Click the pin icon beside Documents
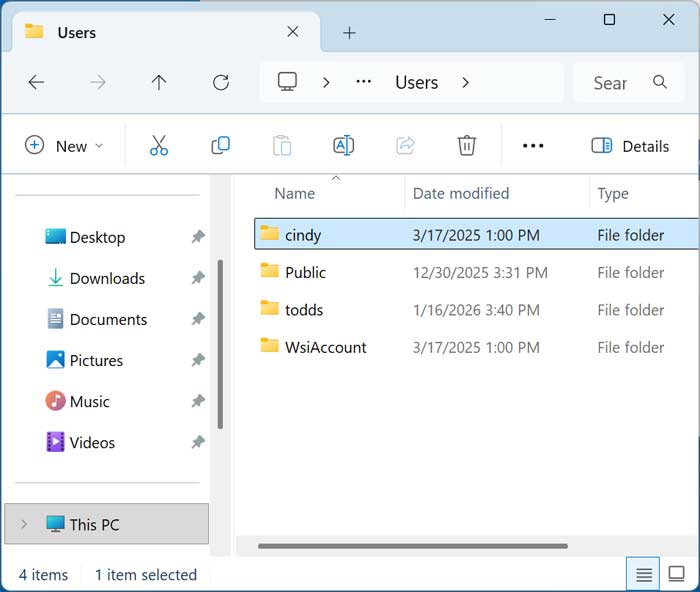 198,319
